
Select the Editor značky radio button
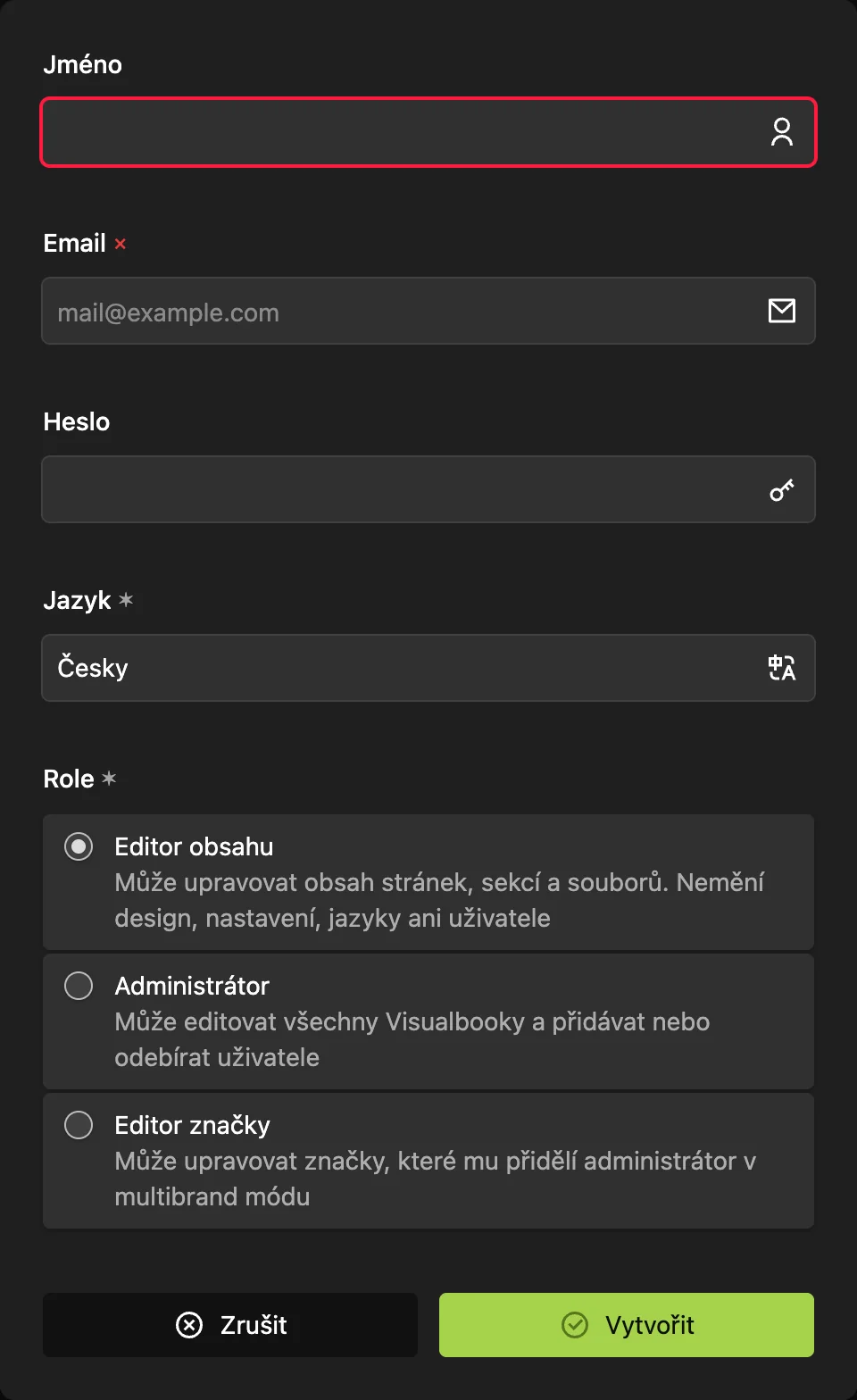pyautogui.click(x=79, y=1125)
